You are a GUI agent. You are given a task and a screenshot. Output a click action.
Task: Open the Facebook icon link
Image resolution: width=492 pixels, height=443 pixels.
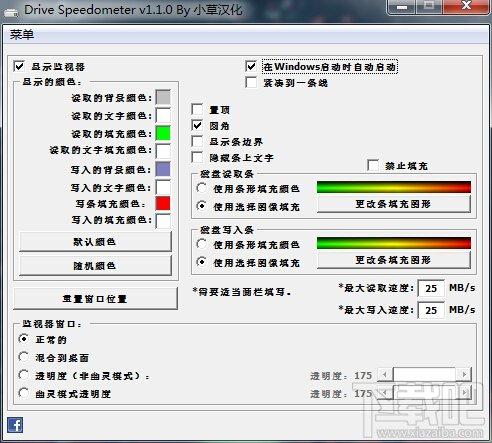pyautogui.click(x=15, y=425)
